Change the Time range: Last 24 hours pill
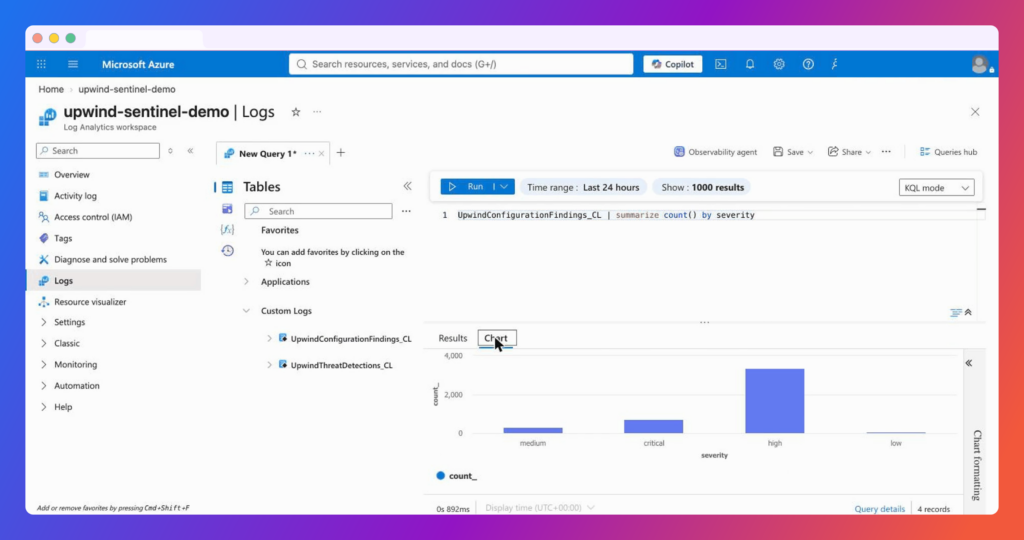Screen dimensions: 1024x540 pyautogui.click(x=583, y=187)
